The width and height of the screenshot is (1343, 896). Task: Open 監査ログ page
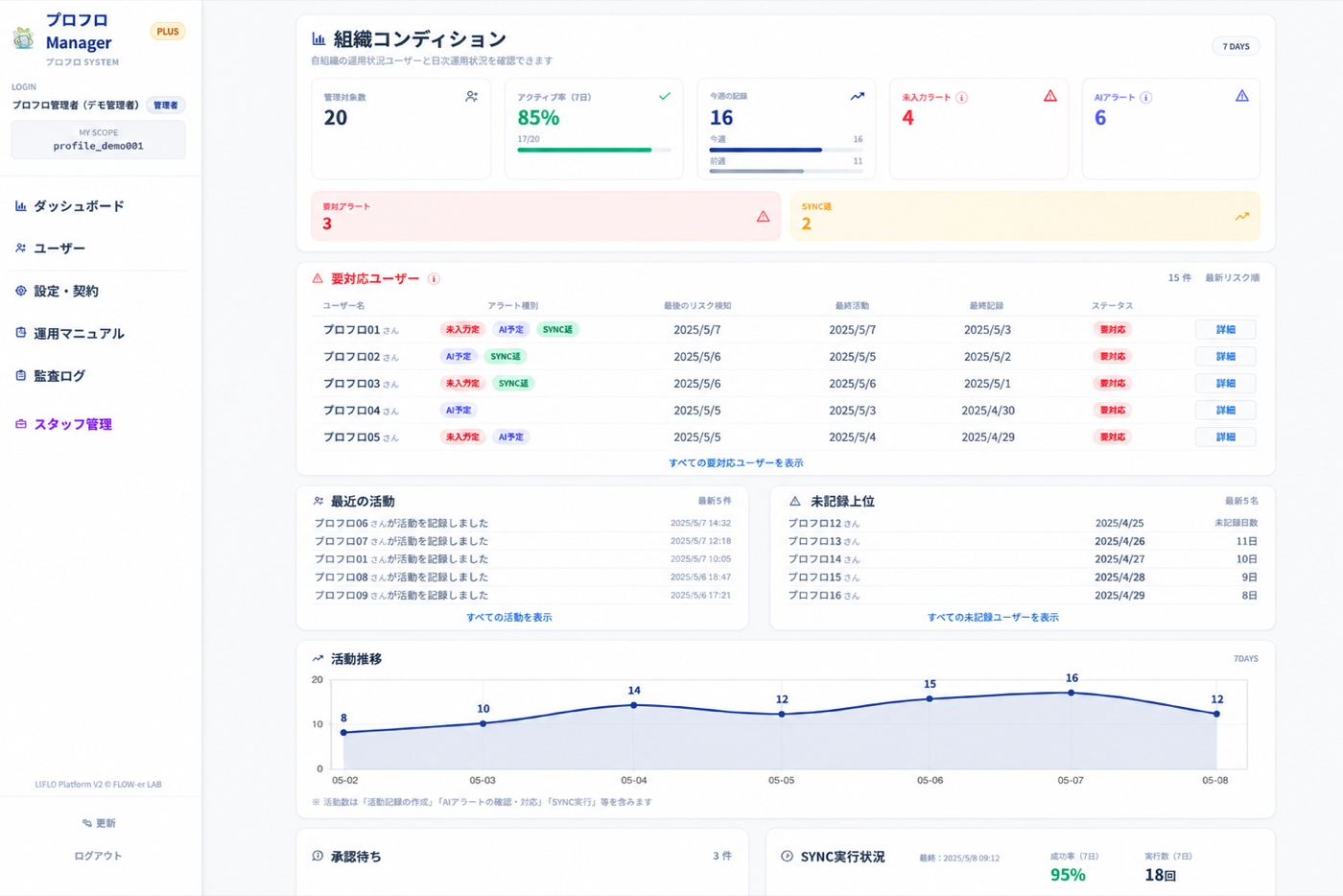(x=59, y=376)
